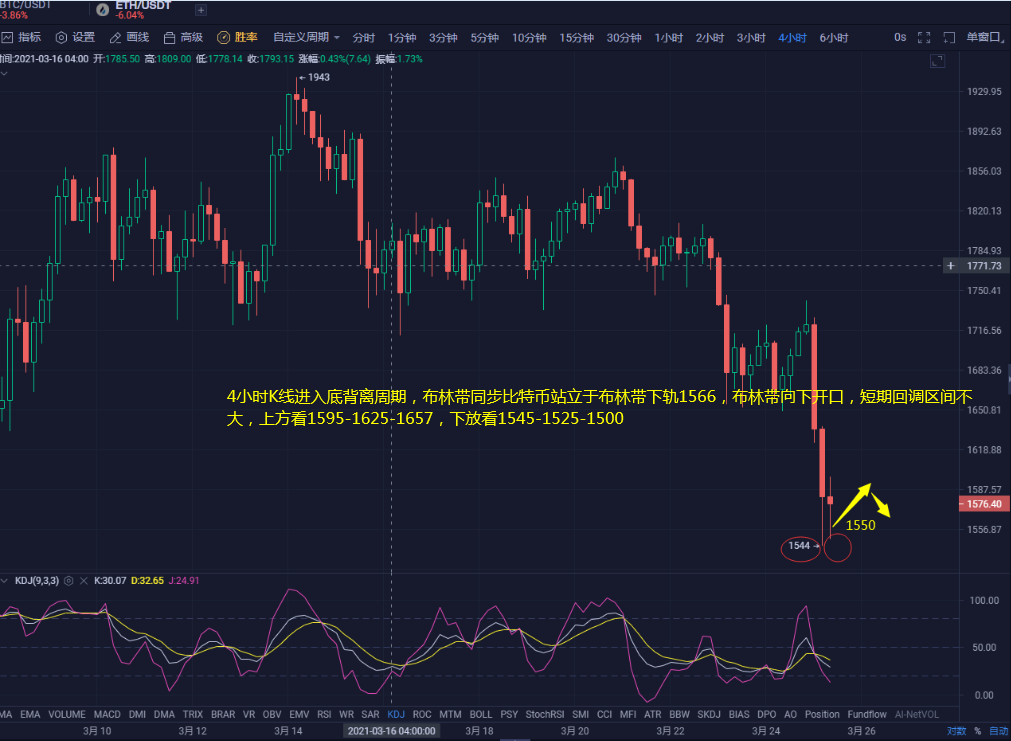Enable the Fundflow indicator
The width and height of the screenshot is (1011, 741).
pos(867,714)
